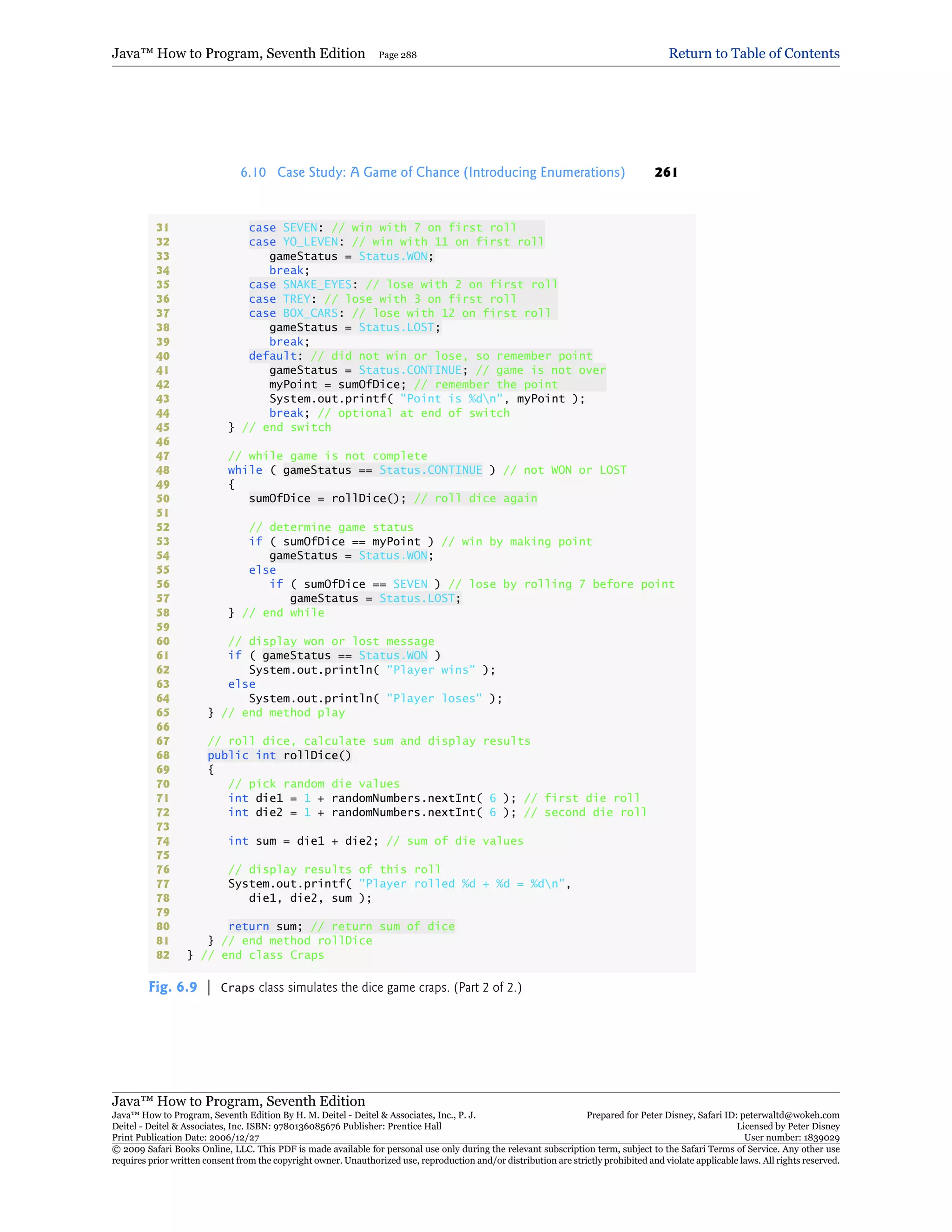The image size is (952, 1232).
Task: Click the 'default' keyword on line 40
Action: 273,356
